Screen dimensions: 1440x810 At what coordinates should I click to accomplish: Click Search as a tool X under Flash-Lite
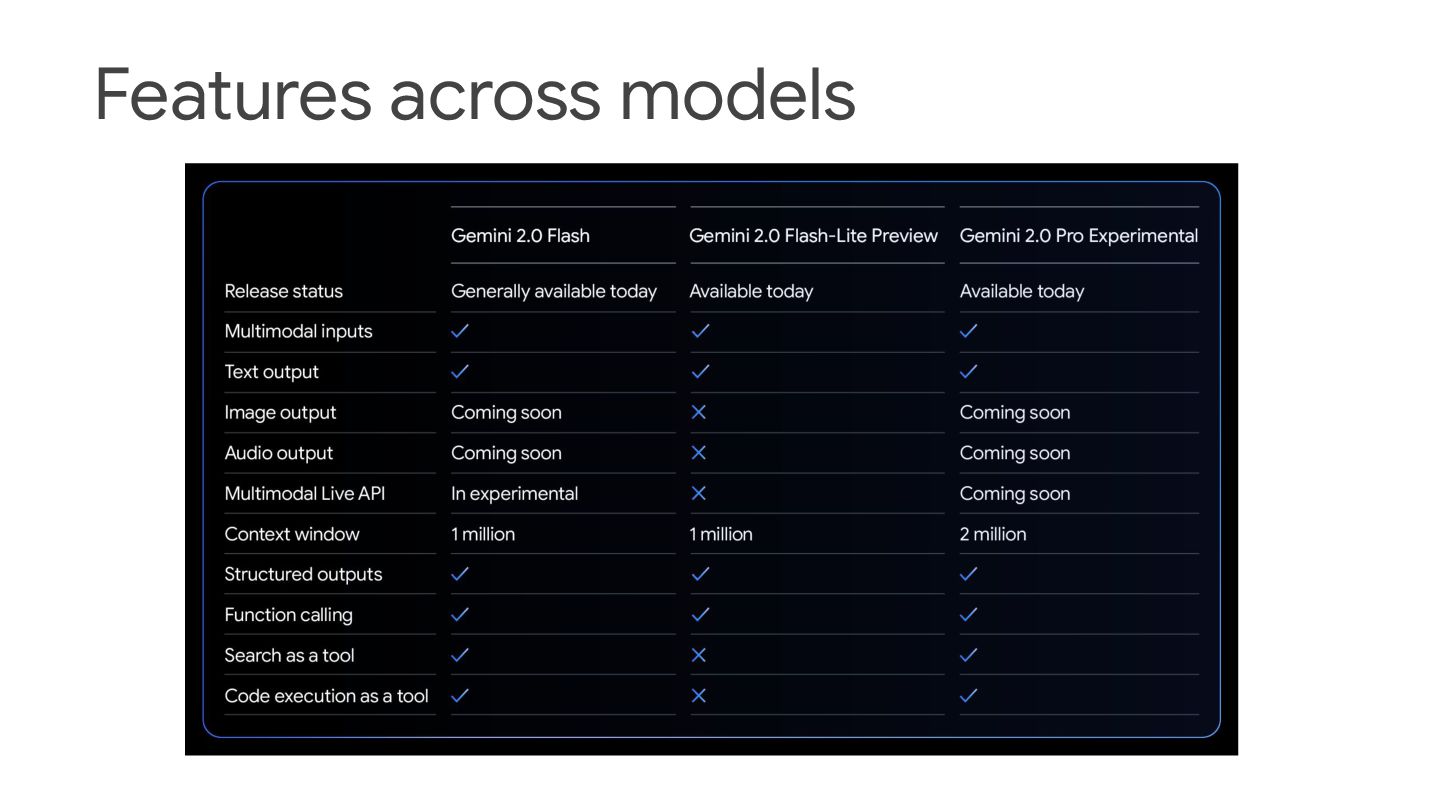pyautogui.click(x=699, y=655)
